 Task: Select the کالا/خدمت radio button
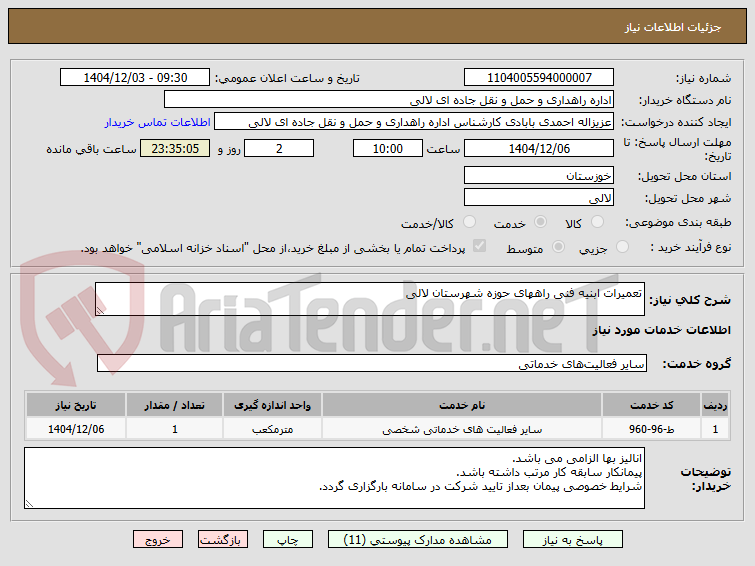pyautogui.click(x=469, y=222)
